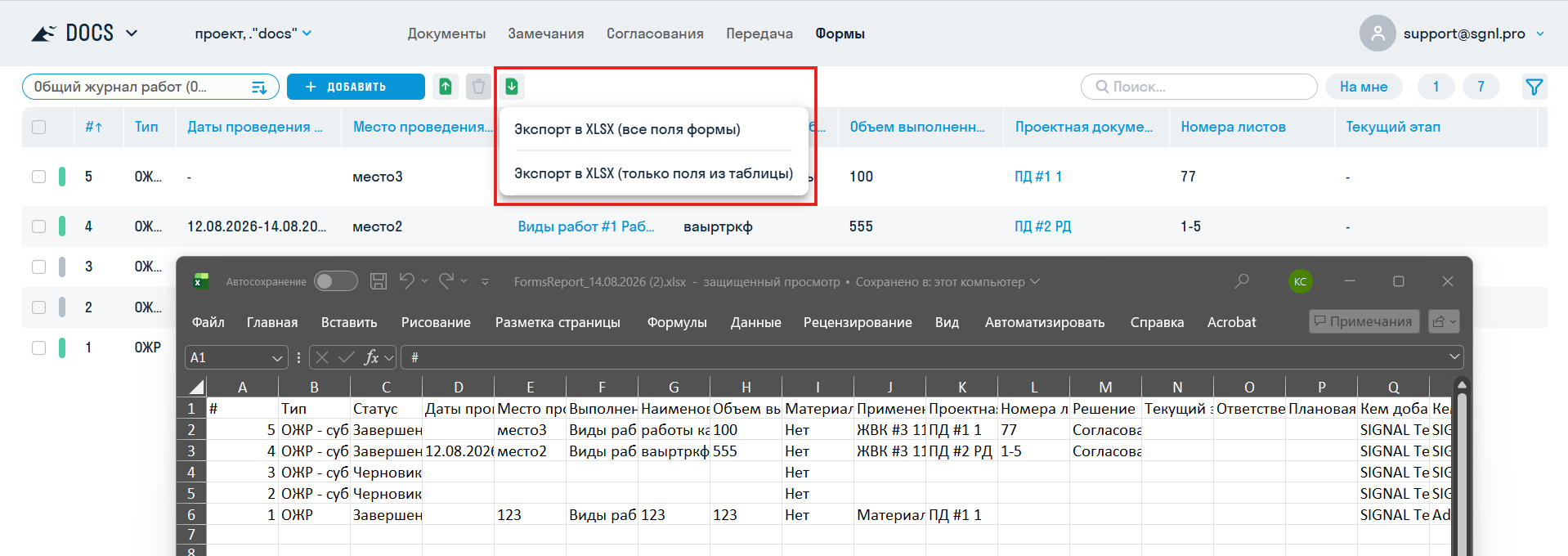1568x556 pixels.
Task: Click the green import upload icon
Action: (x=446, y=86)
